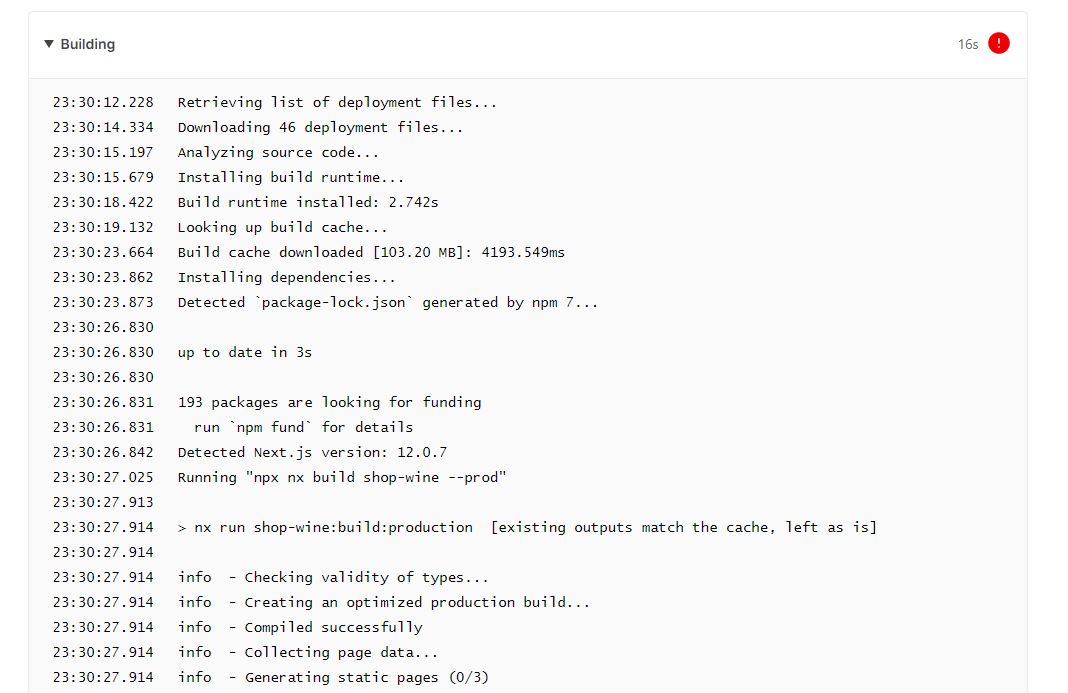Click the timestamp 23:30:27.914 near Compiled successfully
The width and height of the screenshot is (1068, 693).
point(104,627)
